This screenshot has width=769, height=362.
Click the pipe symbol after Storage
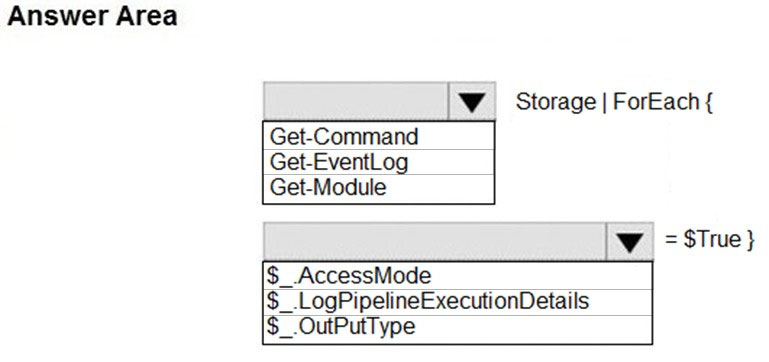[x=604, y=103]
